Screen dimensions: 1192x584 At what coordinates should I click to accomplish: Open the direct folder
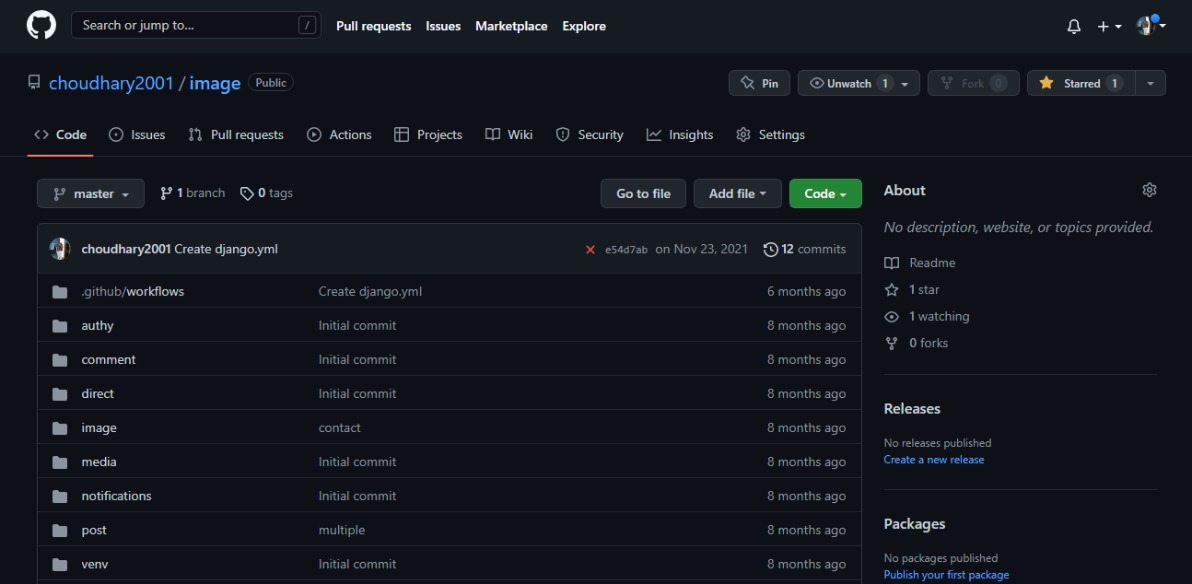coord(97,394)
